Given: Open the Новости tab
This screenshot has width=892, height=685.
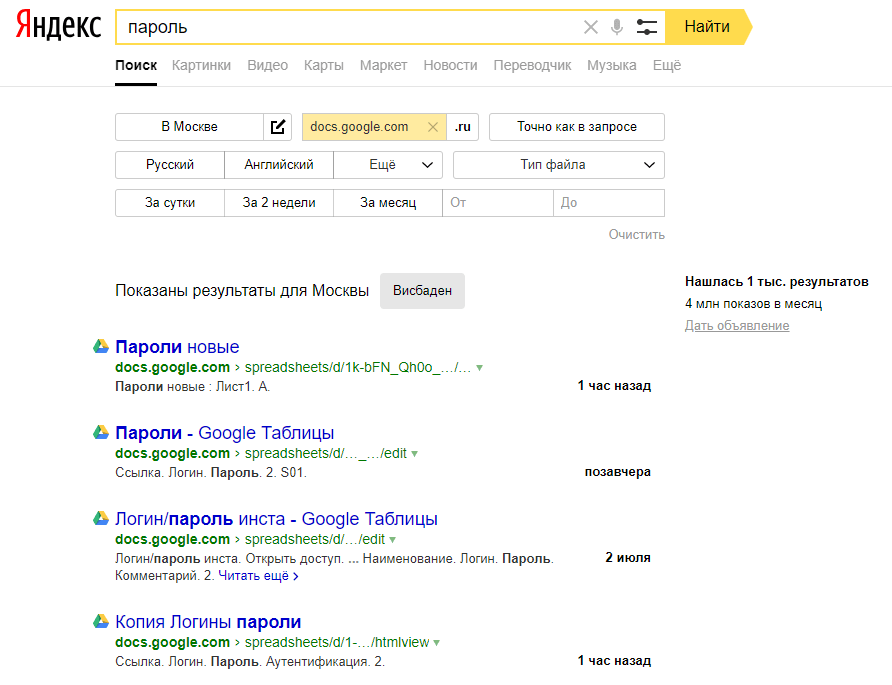Looking at the screenshot, I should [x=450, y=65].
